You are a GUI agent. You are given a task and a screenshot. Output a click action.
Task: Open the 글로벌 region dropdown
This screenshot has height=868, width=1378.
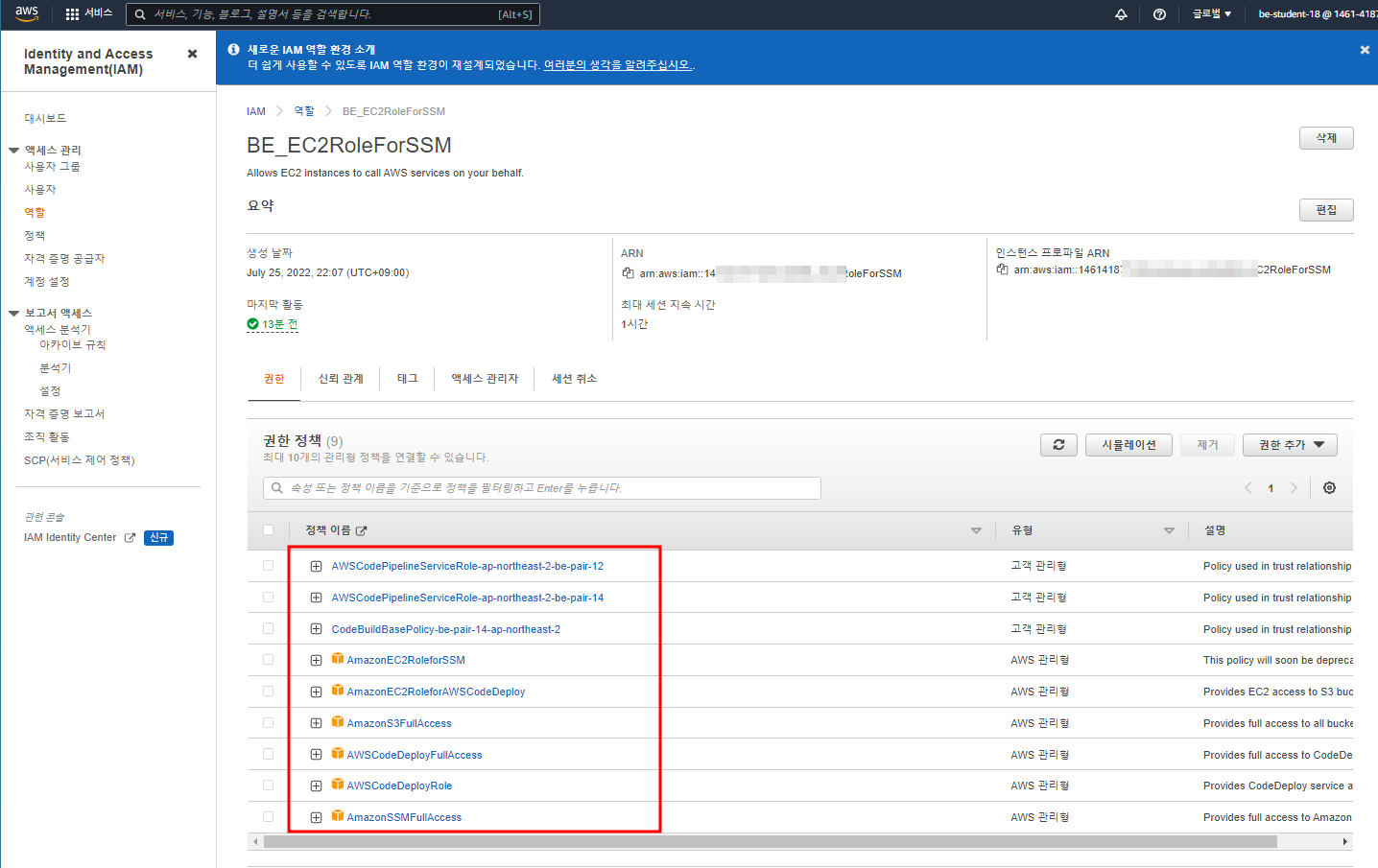coord(1211,14)
